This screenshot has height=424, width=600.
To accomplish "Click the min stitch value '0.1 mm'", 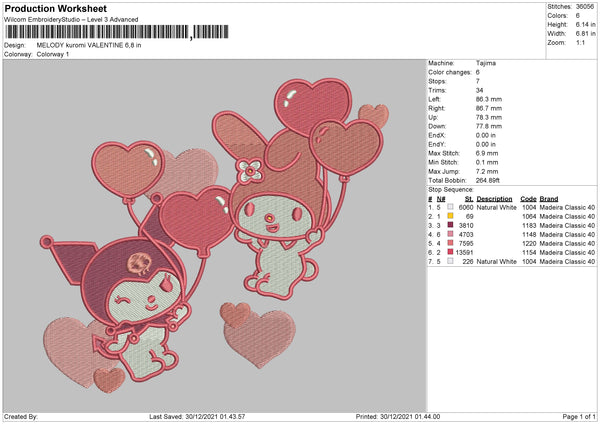I will 487,162.
